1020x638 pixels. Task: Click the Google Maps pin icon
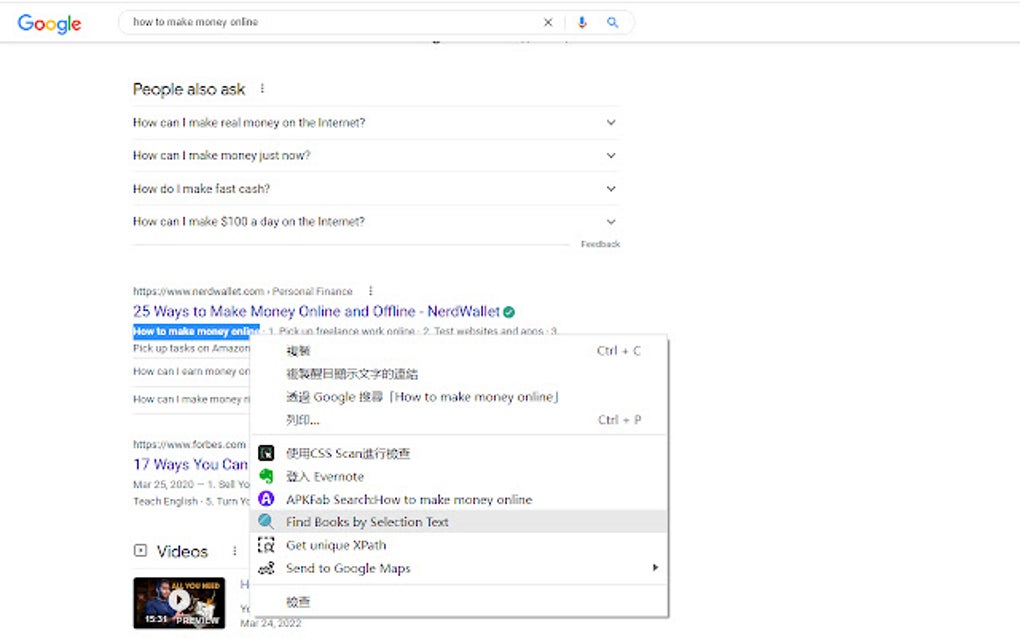pyautogui.click(x=266, y=567)
